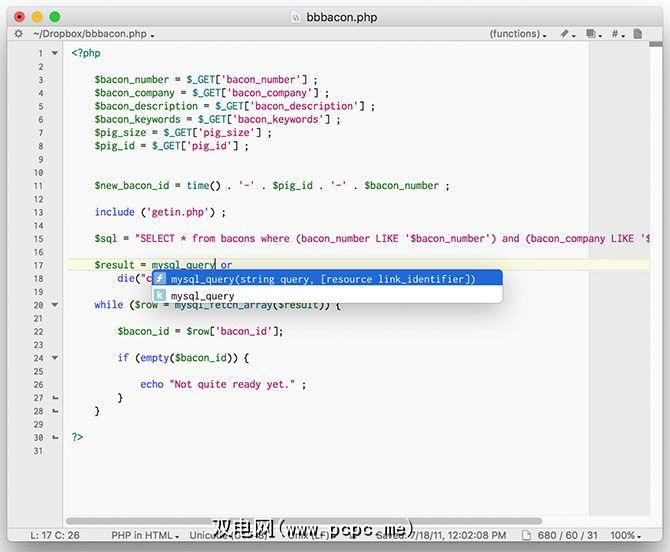Click the 'getin.php' string
The width and height of the screenshot is (670, 552).
(x=178, y=212)
